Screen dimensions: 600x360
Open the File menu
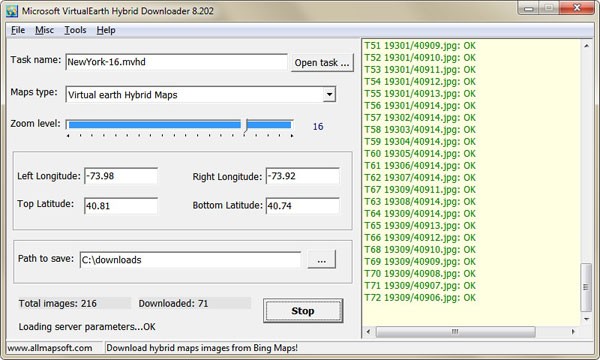(18, 30)
